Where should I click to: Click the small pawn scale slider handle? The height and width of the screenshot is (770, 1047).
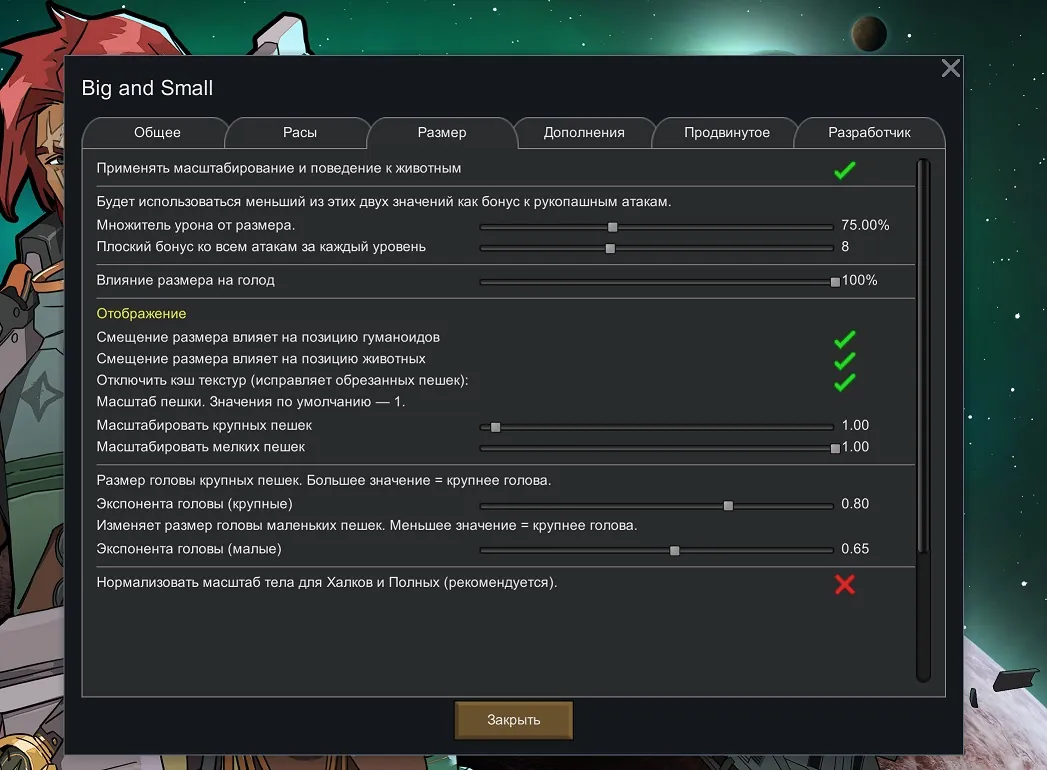(835, 449)
